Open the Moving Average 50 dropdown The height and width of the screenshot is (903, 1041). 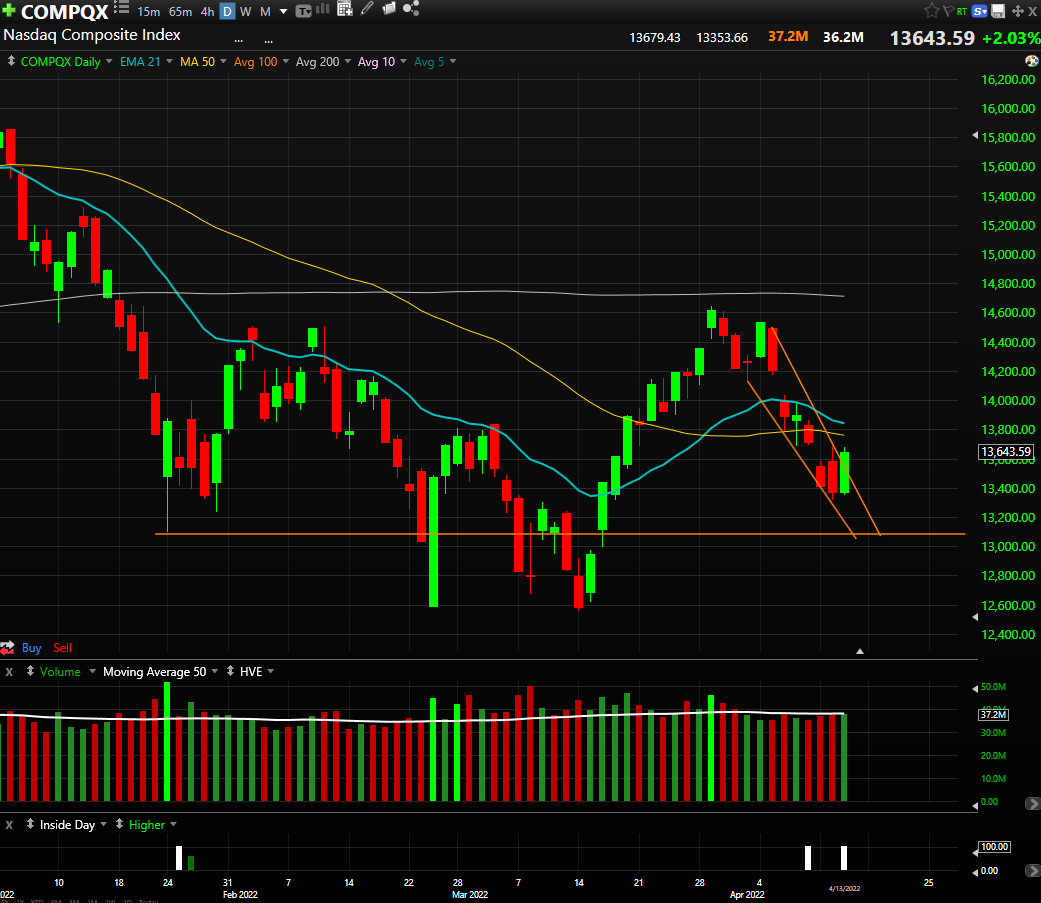[x=215, y=671]
